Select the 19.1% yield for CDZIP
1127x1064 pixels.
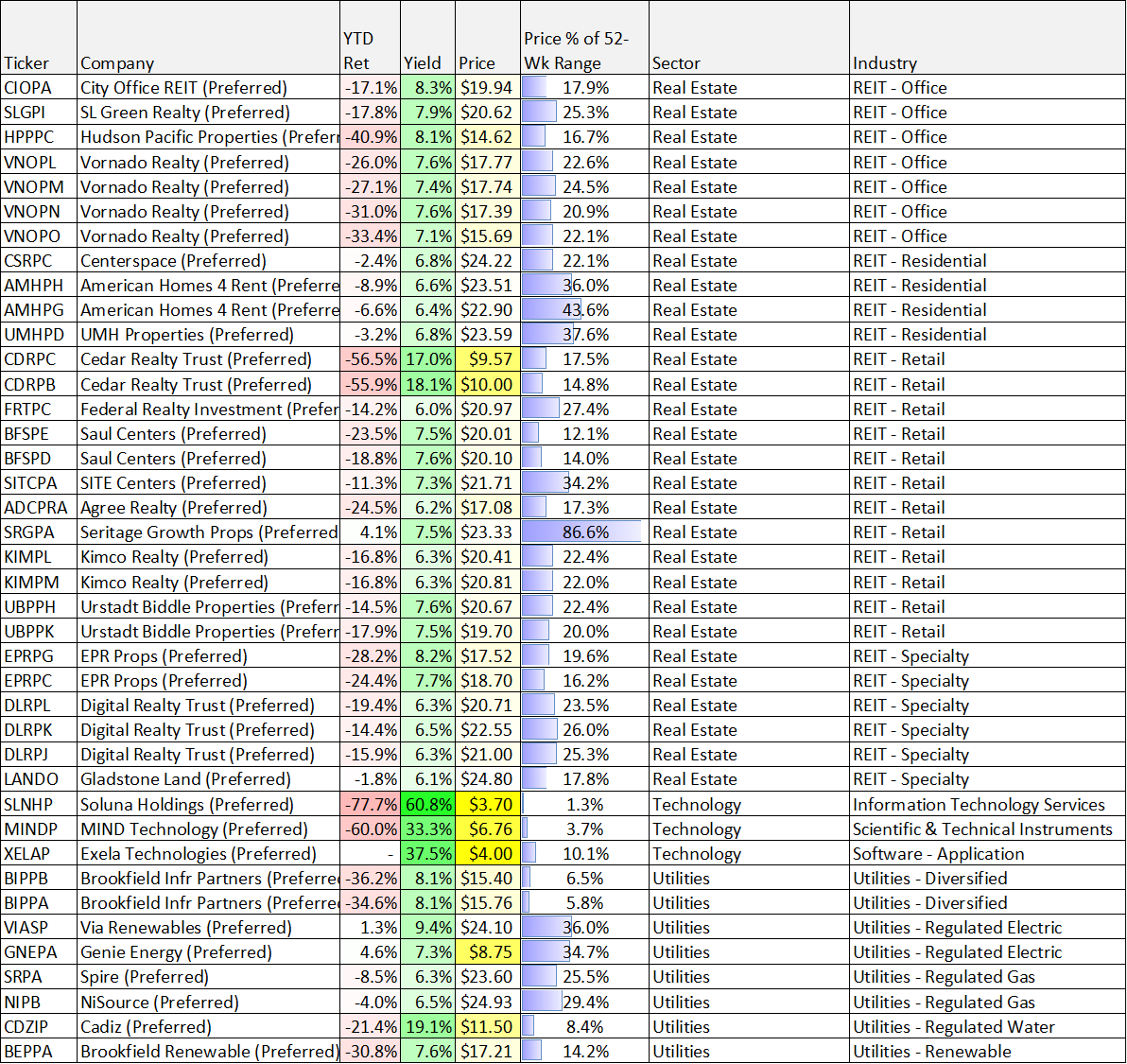(427, 1026)
